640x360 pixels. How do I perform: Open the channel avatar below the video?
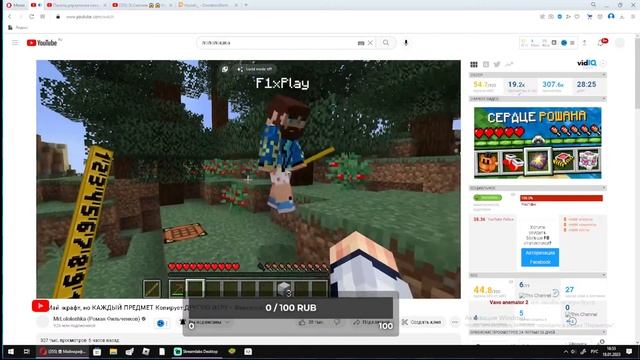coord(42,322)
